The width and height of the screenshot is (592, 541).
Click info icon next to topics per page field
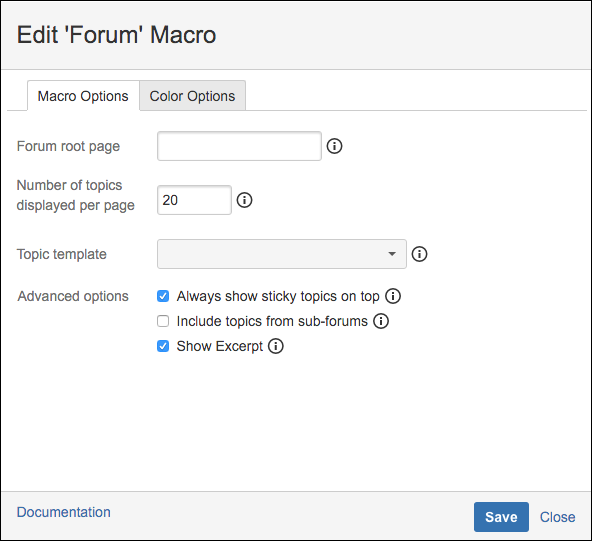244,200
